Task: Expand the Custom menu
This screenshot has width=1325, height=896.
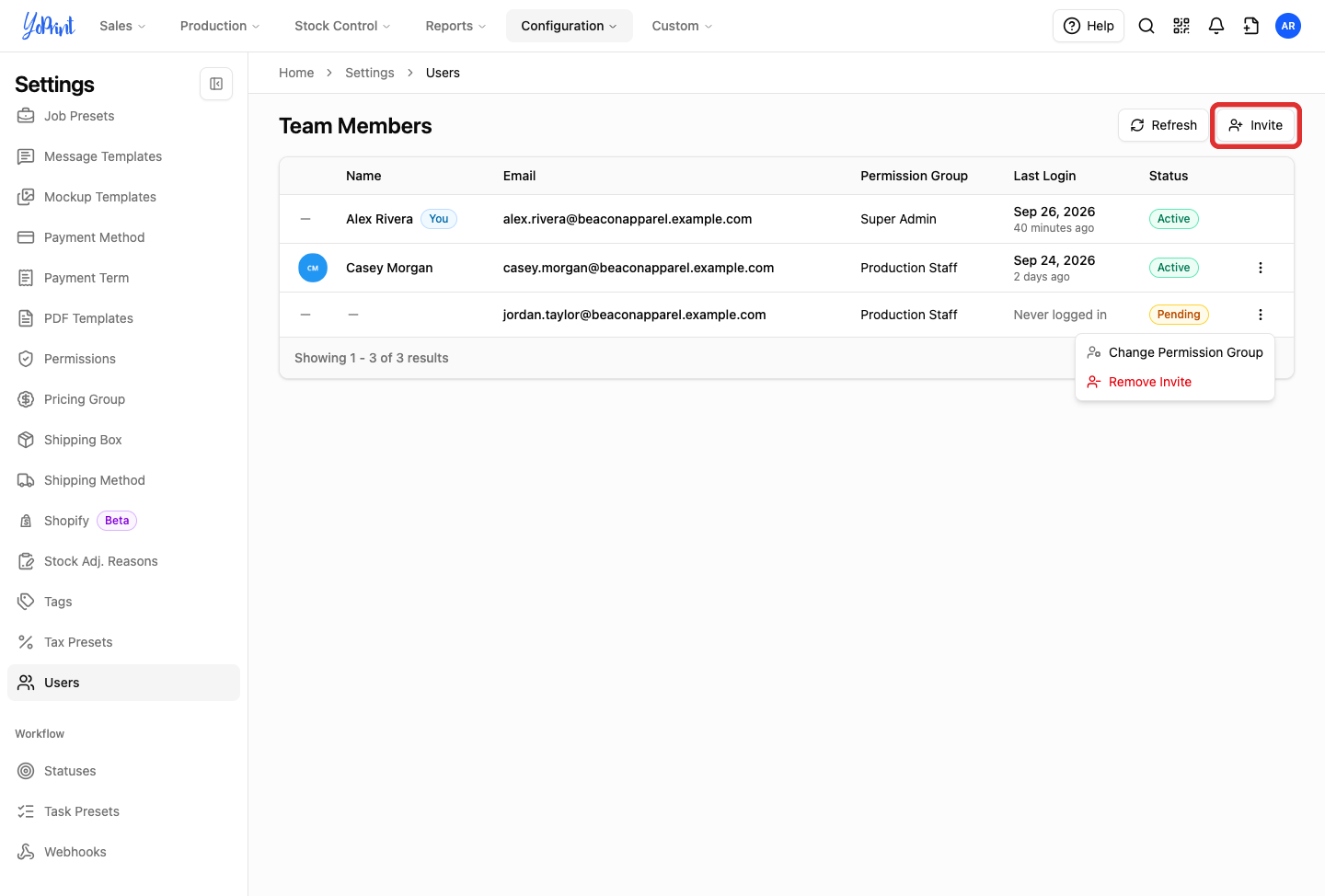Action: point(682,26)
